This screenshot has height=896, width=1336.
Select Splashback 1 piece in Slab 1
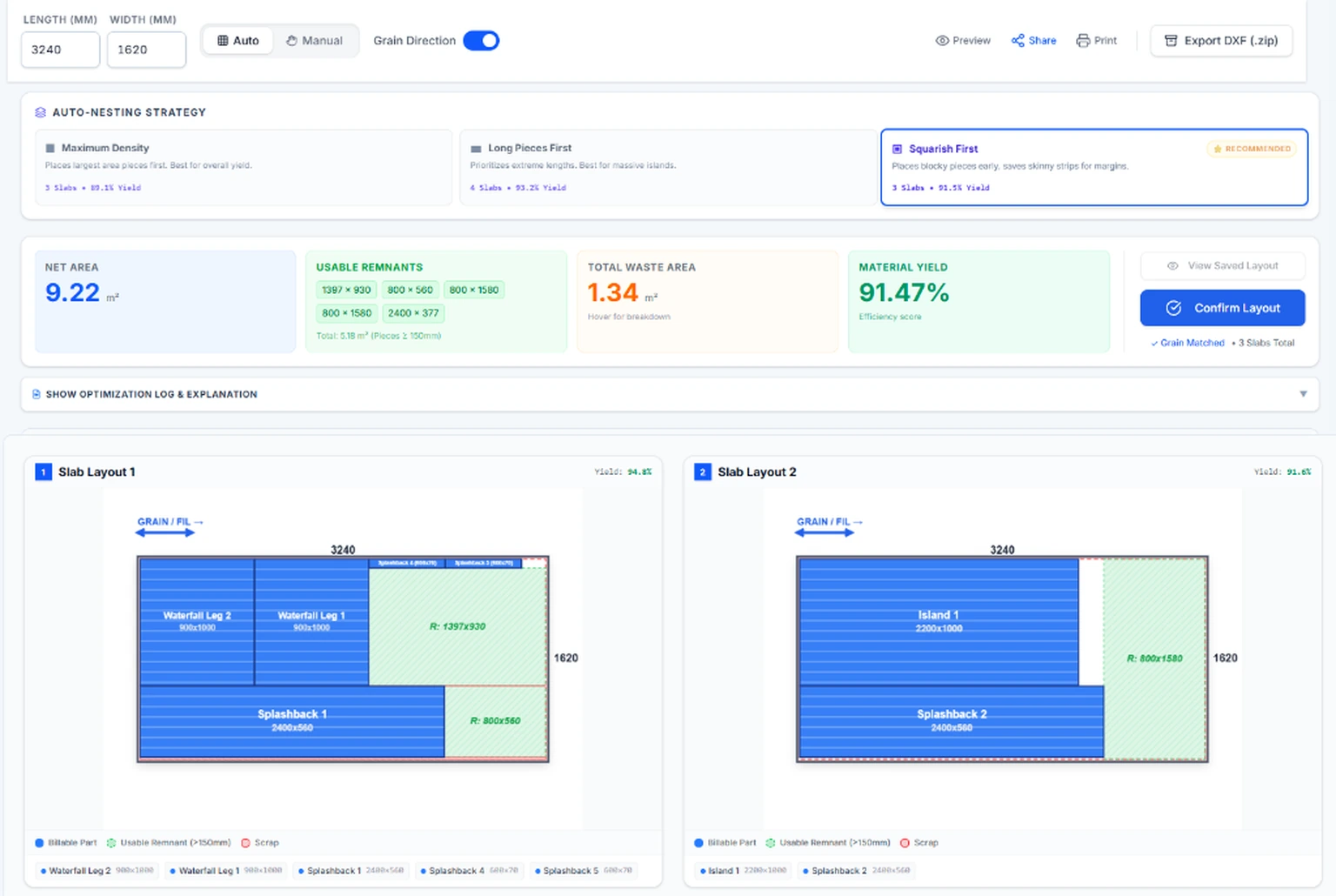click(x=292, y=720)
